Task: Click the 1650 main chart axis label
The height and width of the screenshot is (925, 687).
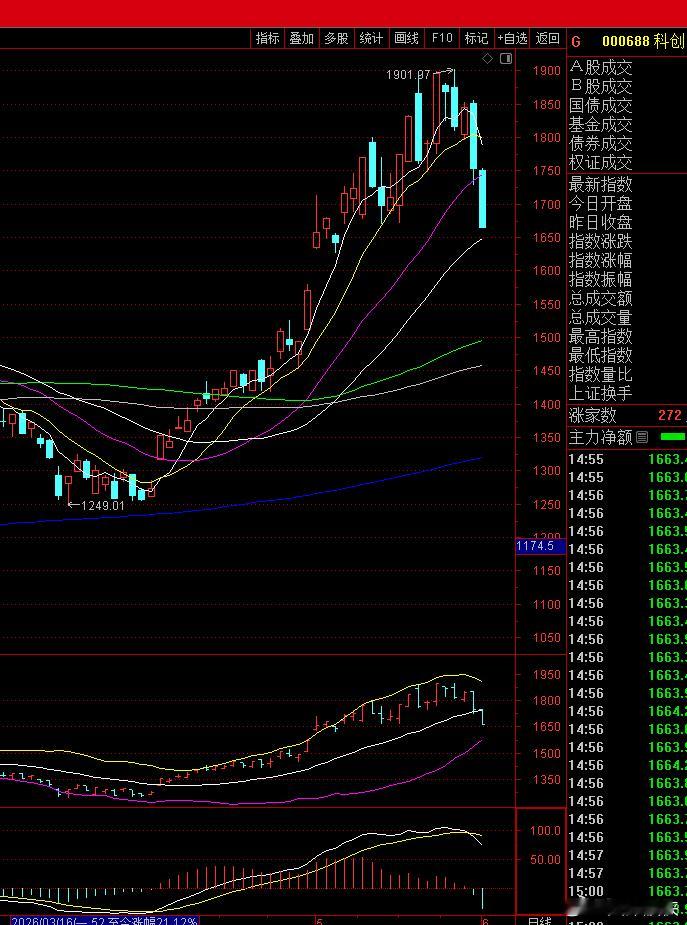Action: pos(546,238)
